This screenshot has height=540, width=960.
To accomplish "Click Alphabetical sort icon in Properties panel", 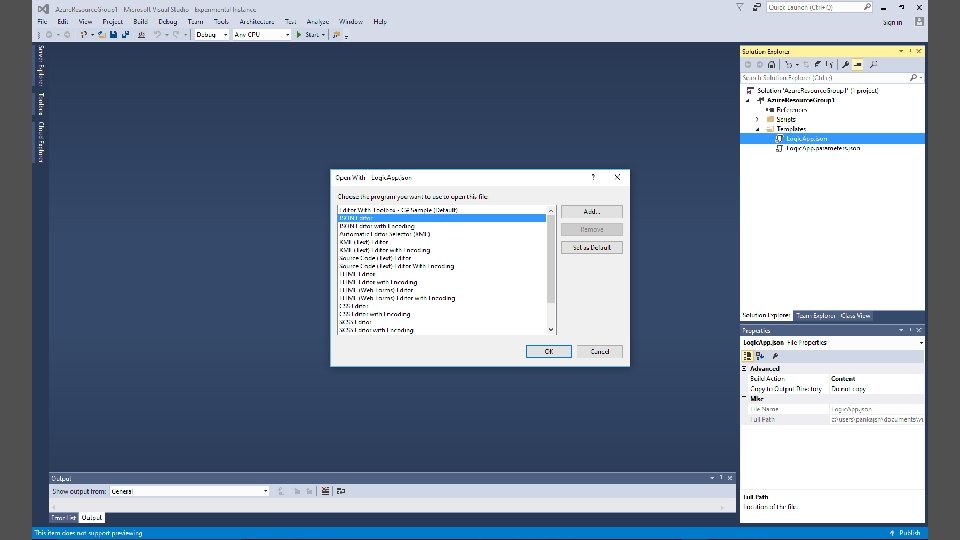I will [760, 356].
